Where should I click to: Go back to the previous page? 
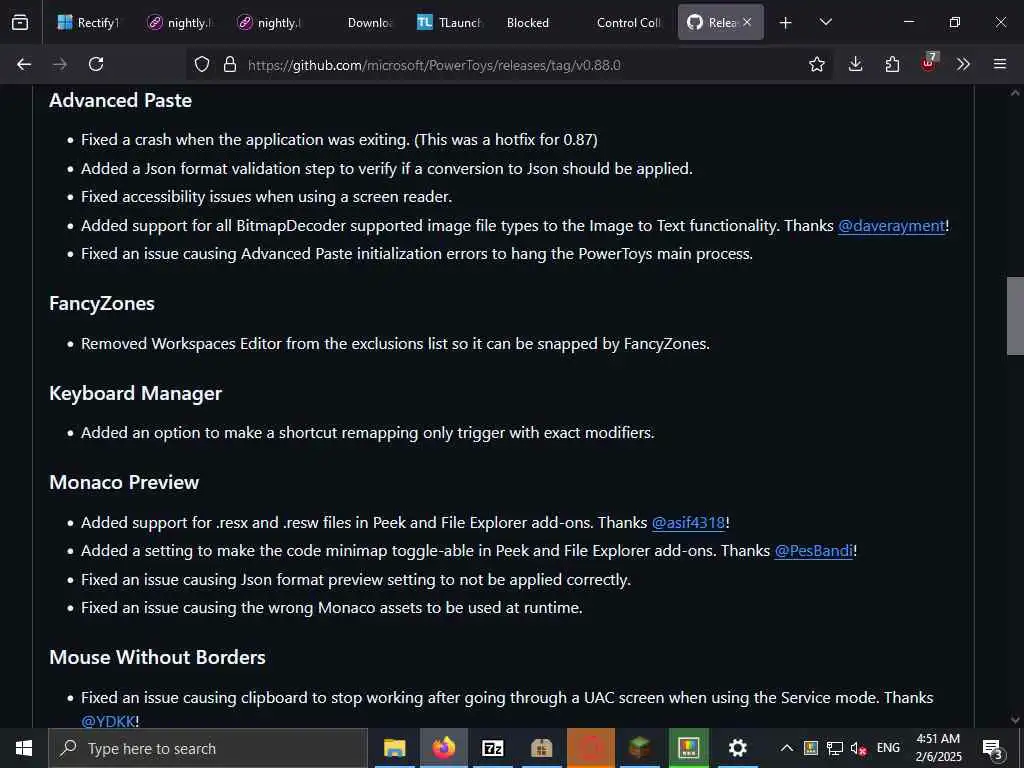pyautogui.click(x=24, y=64)
